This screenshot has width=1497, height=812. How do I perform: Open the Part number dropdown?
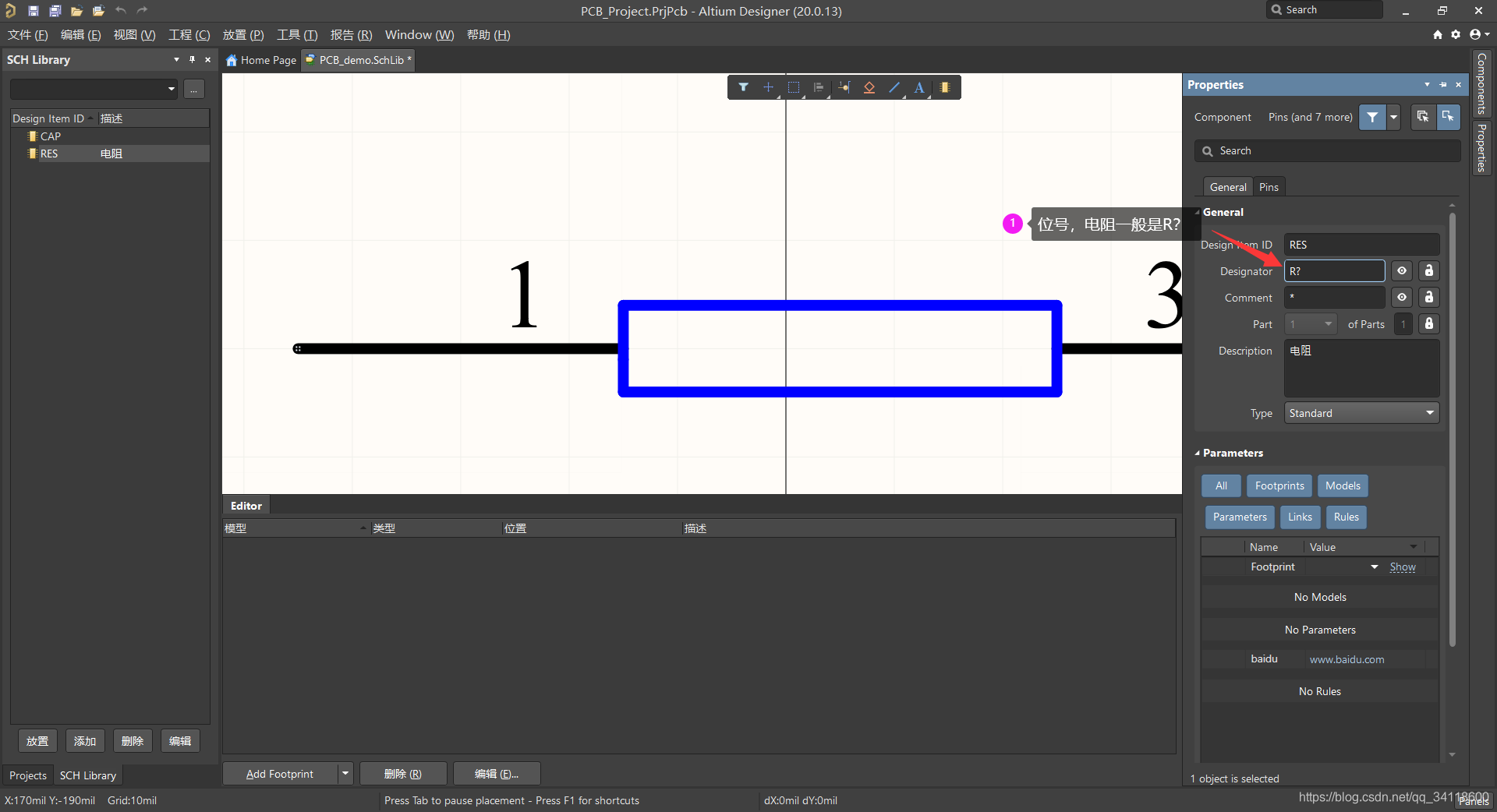pyautogui.click(x=1311, y=324)
